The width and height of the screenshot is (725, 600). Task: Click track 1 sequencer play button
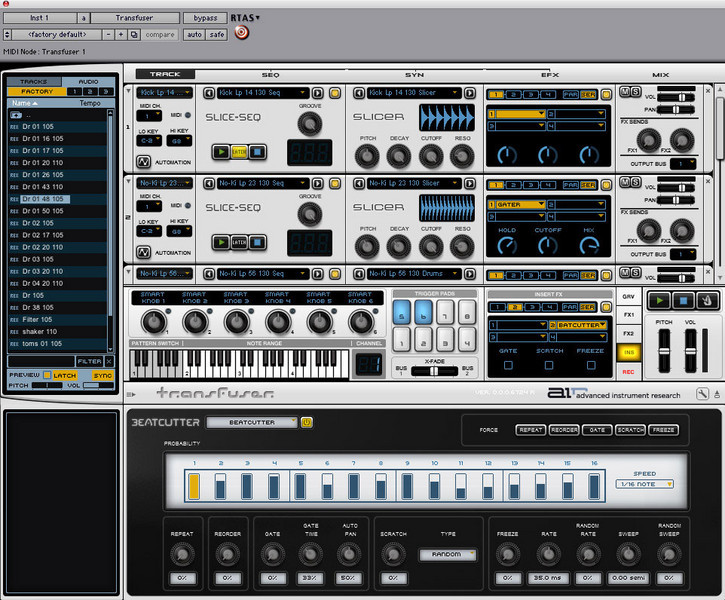coord(221,152)
